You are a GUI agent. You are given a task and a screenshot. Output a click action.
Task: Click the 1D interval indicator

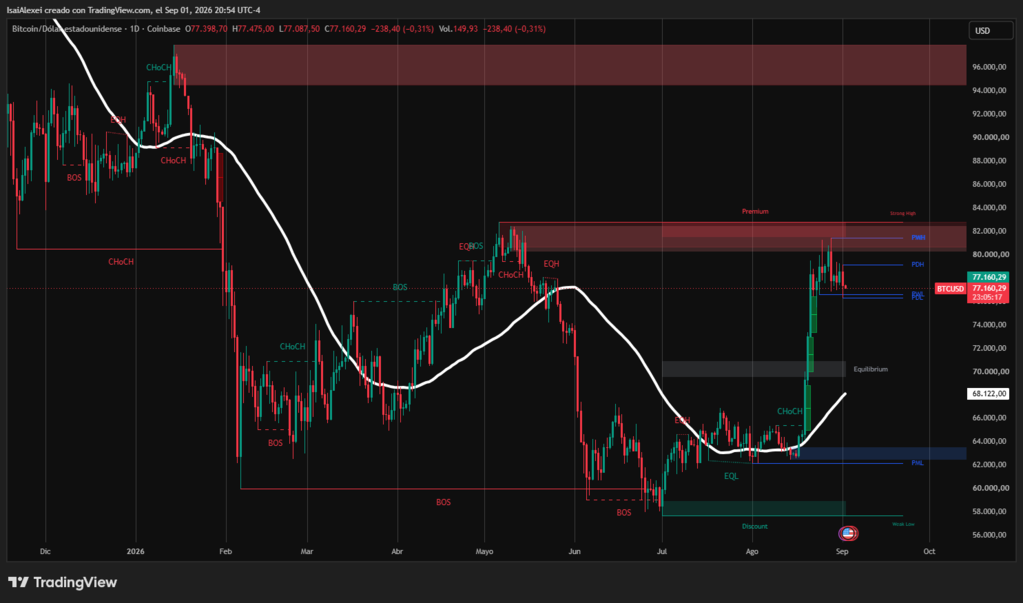[x=134, y=29]
